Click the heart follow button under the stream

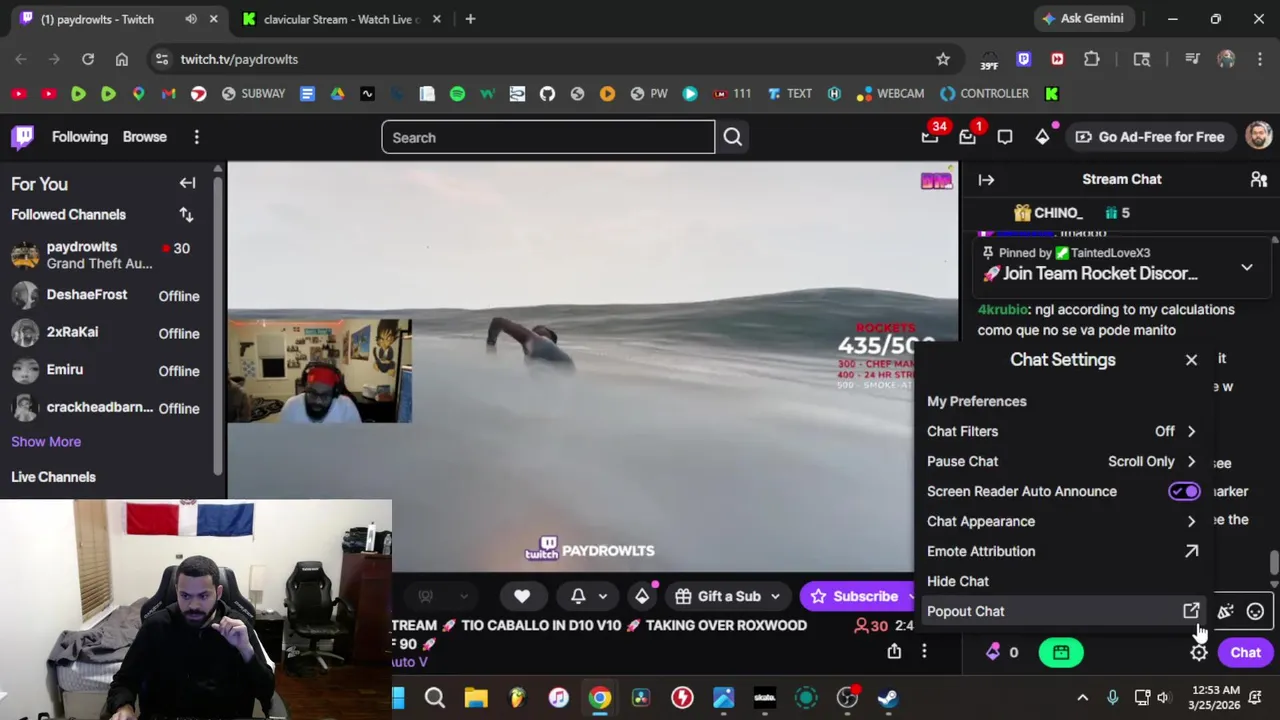tap(522, 597)
